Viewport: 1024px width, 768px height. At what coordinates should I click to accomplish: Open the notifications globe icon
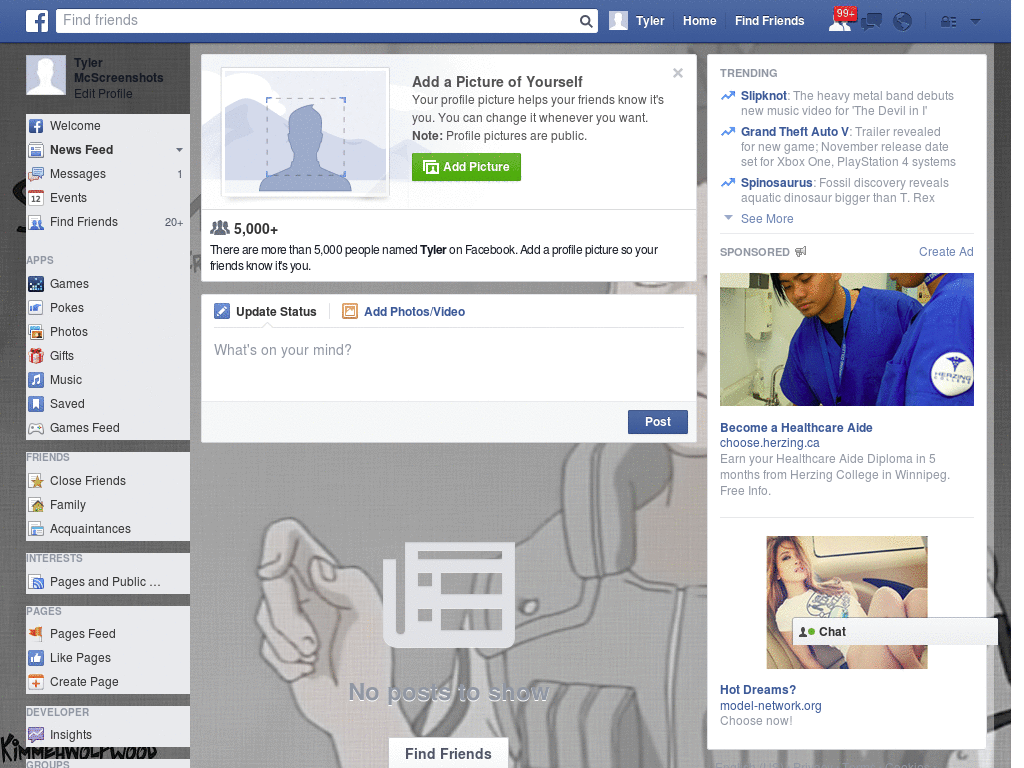coord(902,22)
